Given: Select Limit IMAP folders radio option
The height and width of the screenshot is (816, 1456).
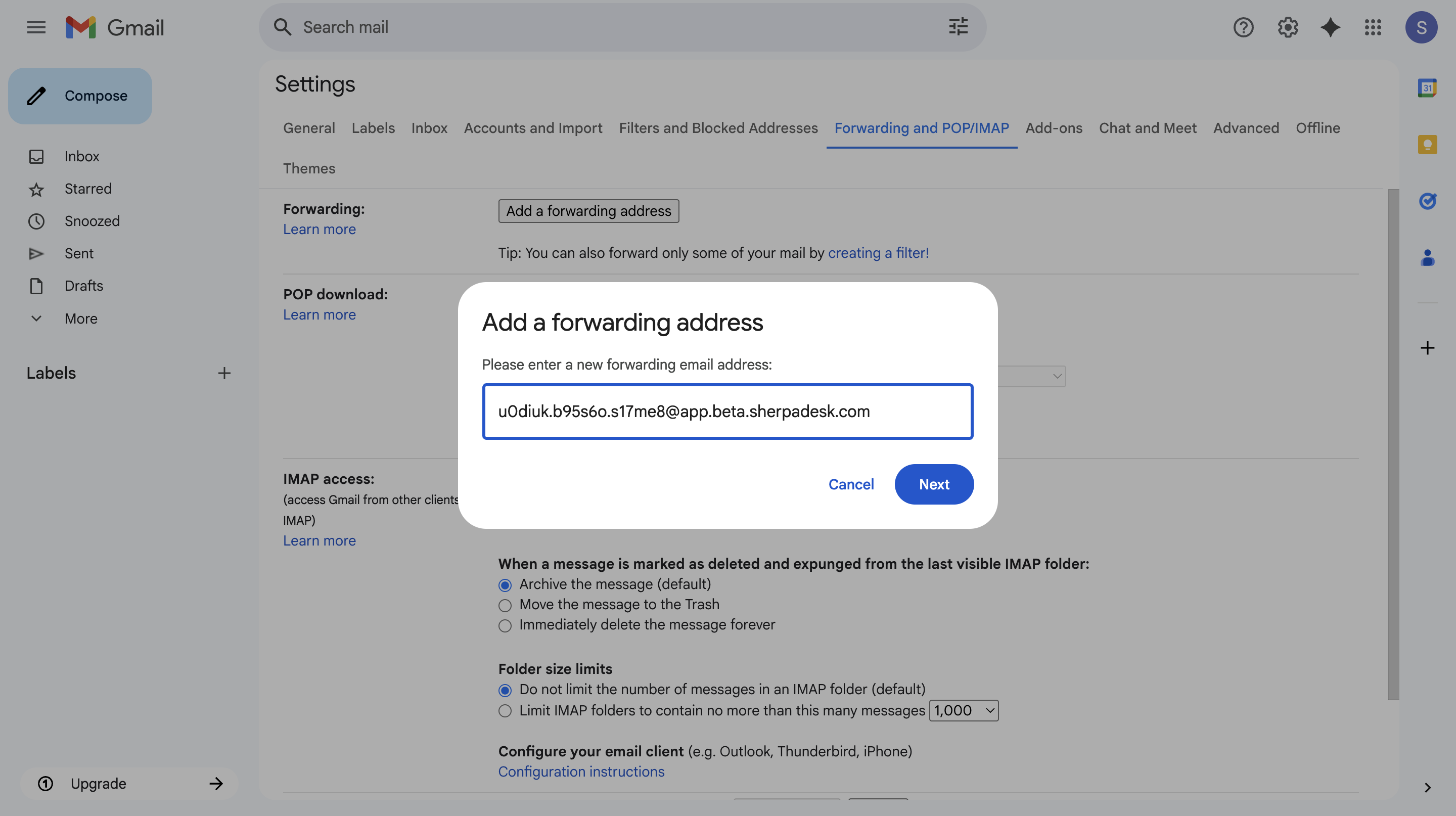Looking at the screenshot, I should [505, 711].
